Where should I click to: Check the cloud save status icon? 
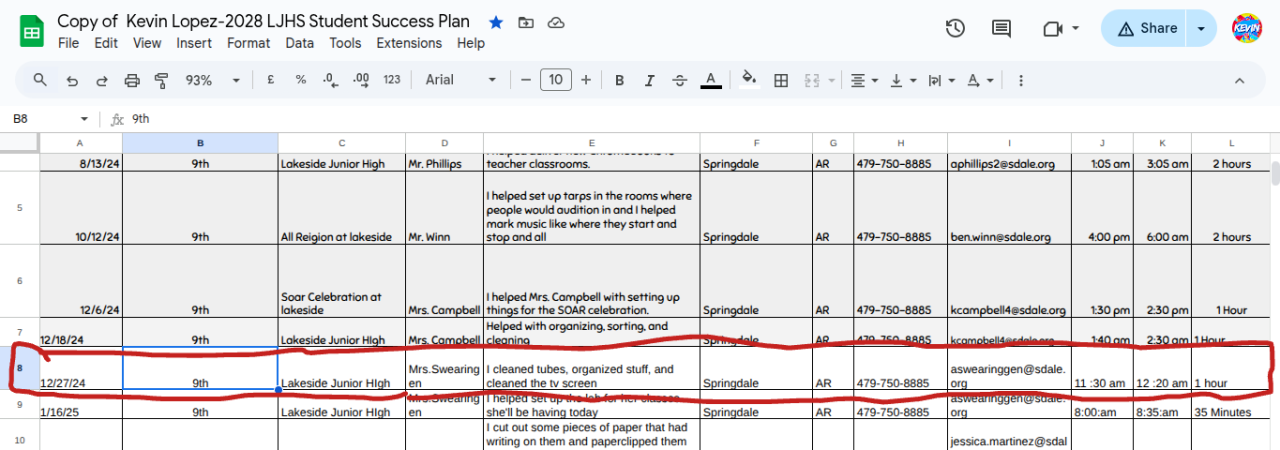(x=556, y=22)
